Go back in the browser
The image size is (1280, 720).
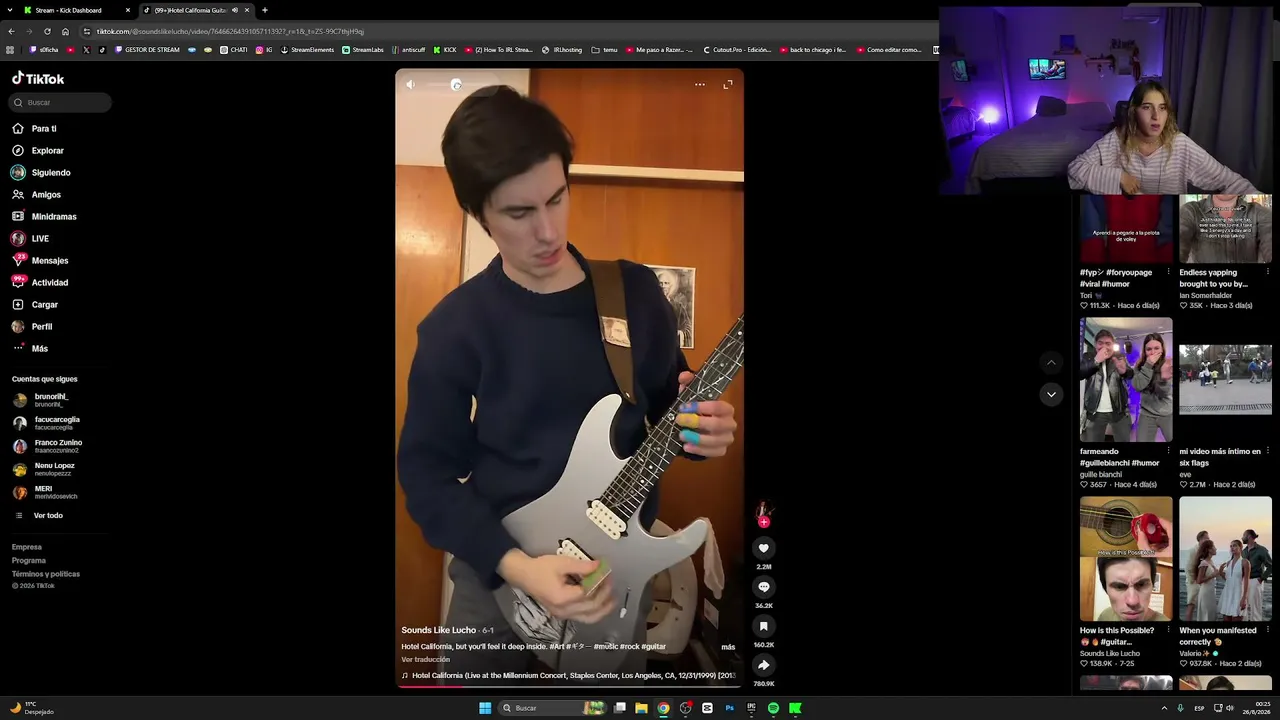[11, 31]
